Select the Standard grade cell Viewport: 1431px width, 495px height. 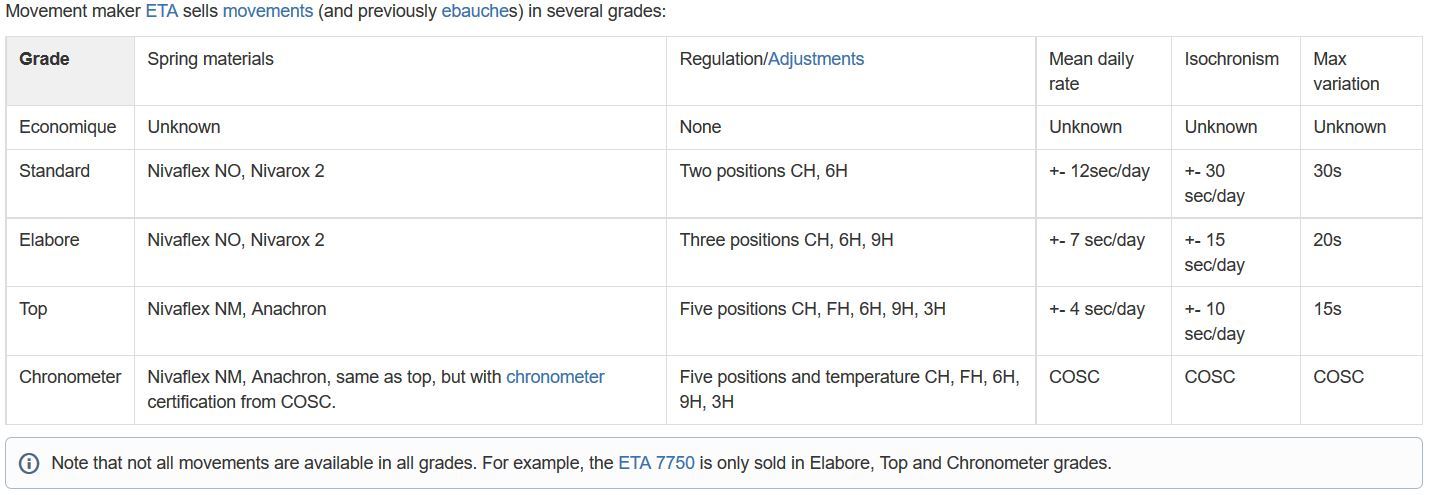click(x=70, y=183)
